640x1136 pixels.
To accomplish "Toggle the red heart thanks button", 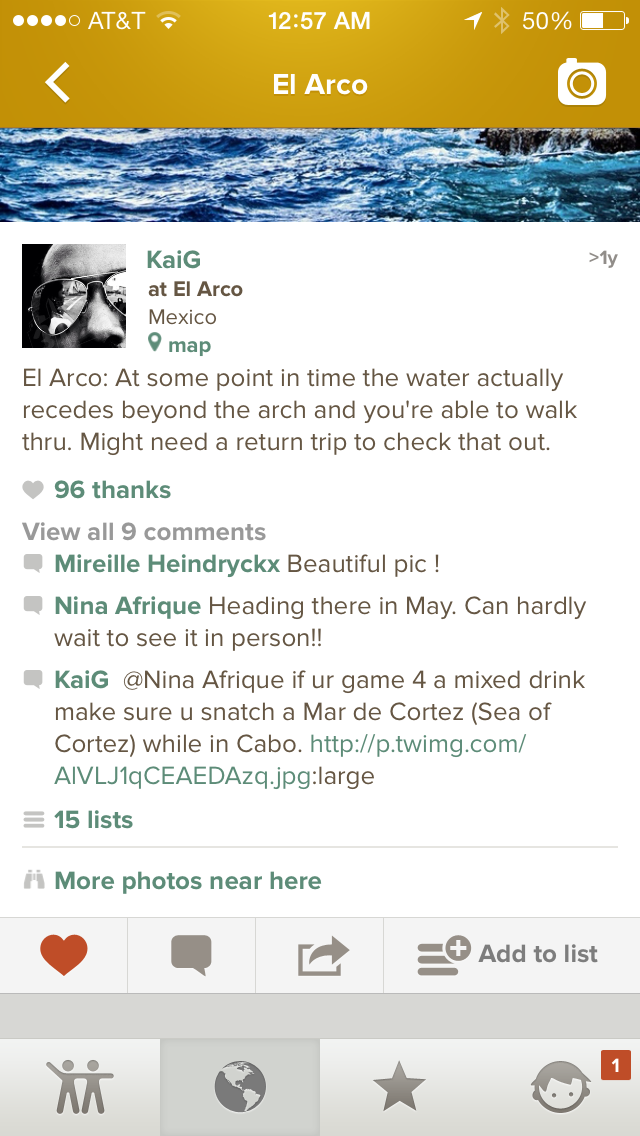I will pos(64,955).
